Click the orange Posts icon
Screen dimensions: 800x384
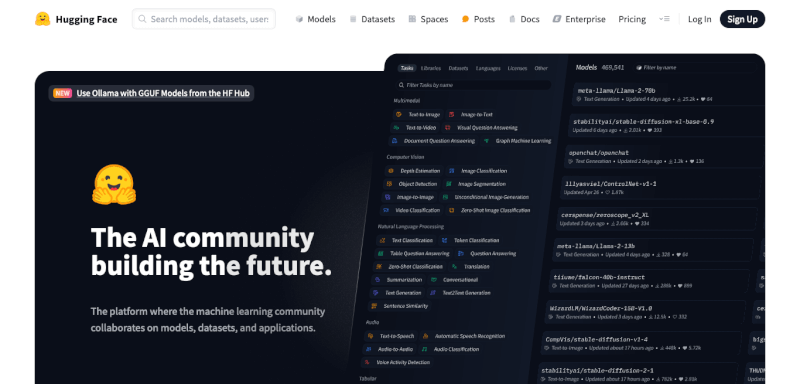465,19
